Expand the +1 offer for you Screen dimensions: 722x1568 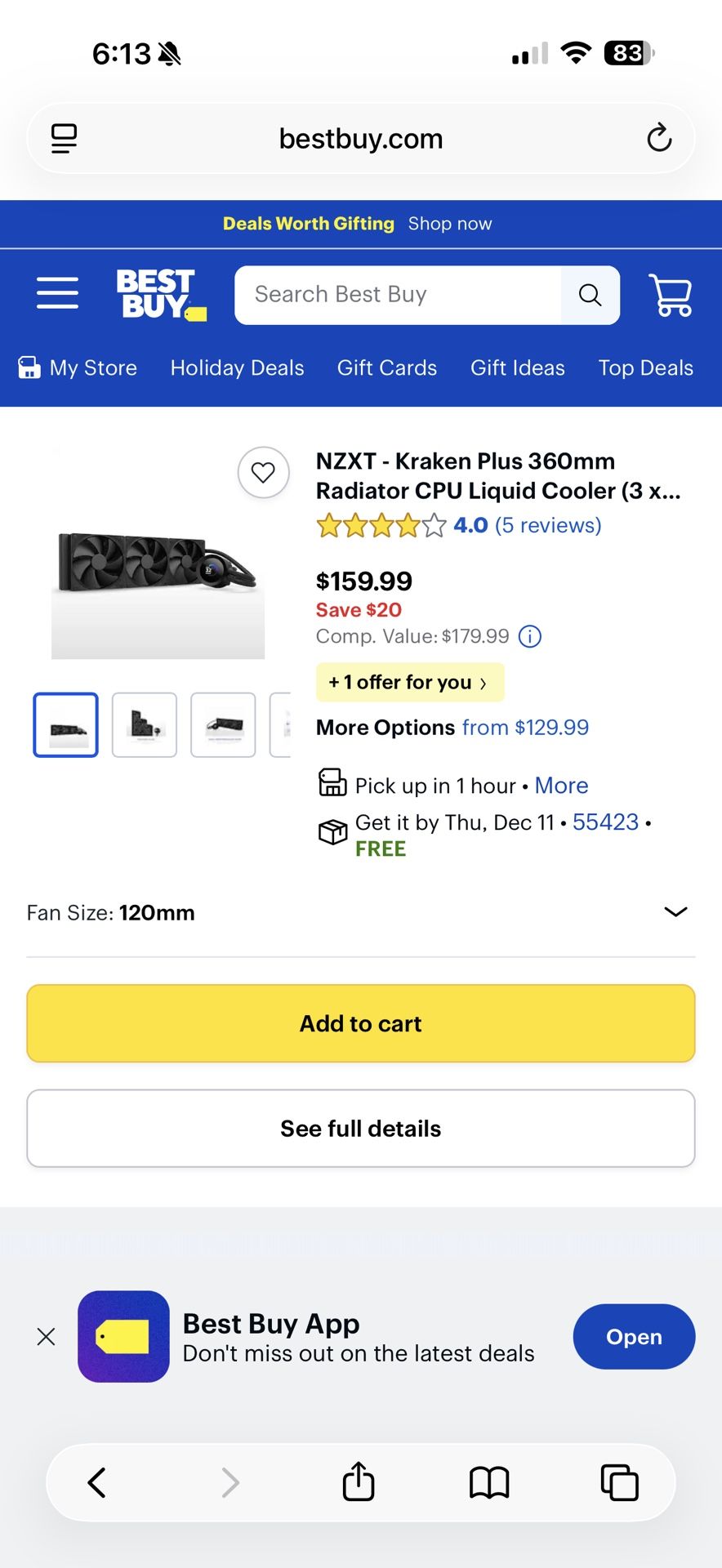tap(409, 682)
